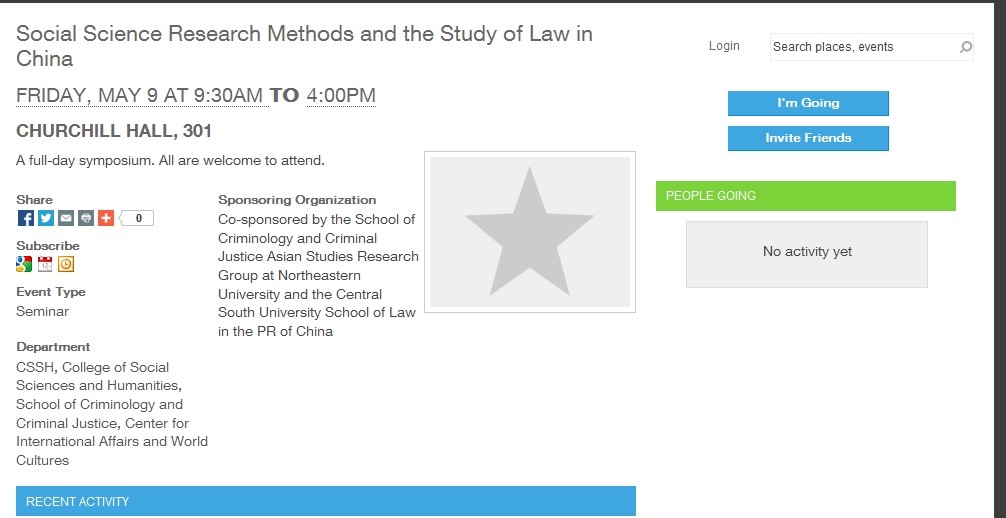Click the Search places, events field
The image size is (1006, 518).
862,47
